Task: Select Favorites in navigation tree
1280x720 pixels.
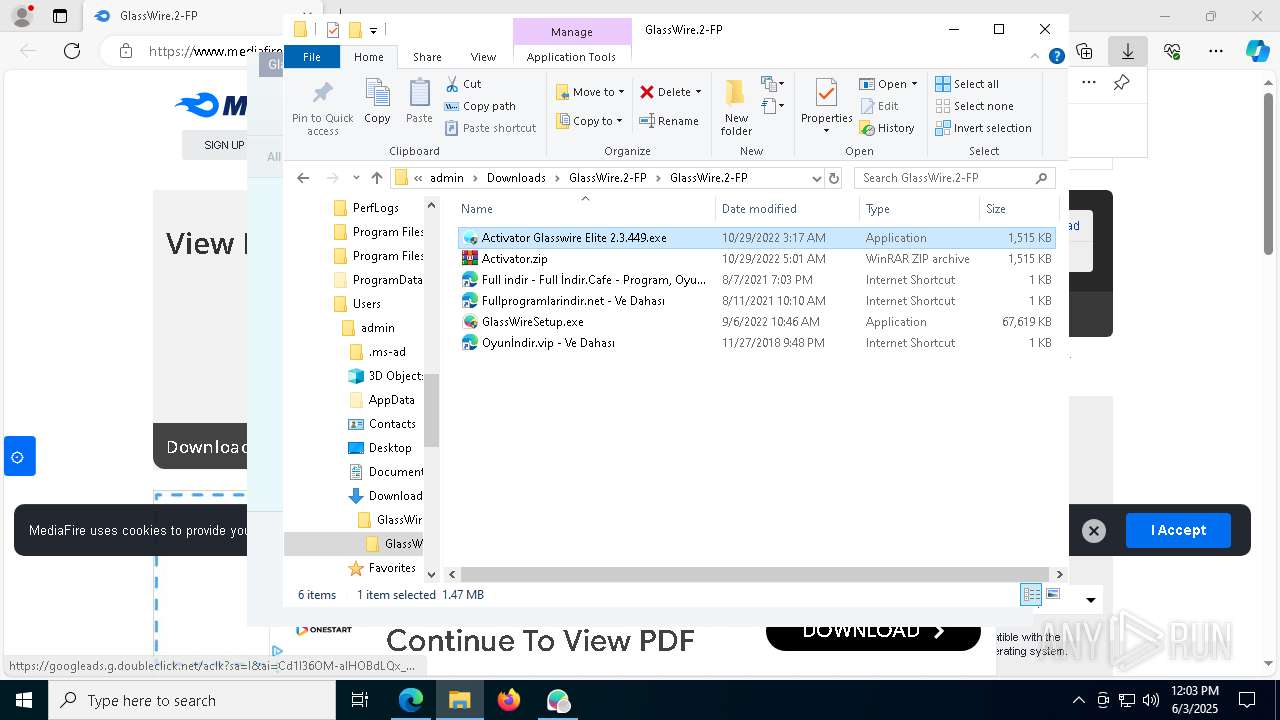Action: click(x=392, y=568)
